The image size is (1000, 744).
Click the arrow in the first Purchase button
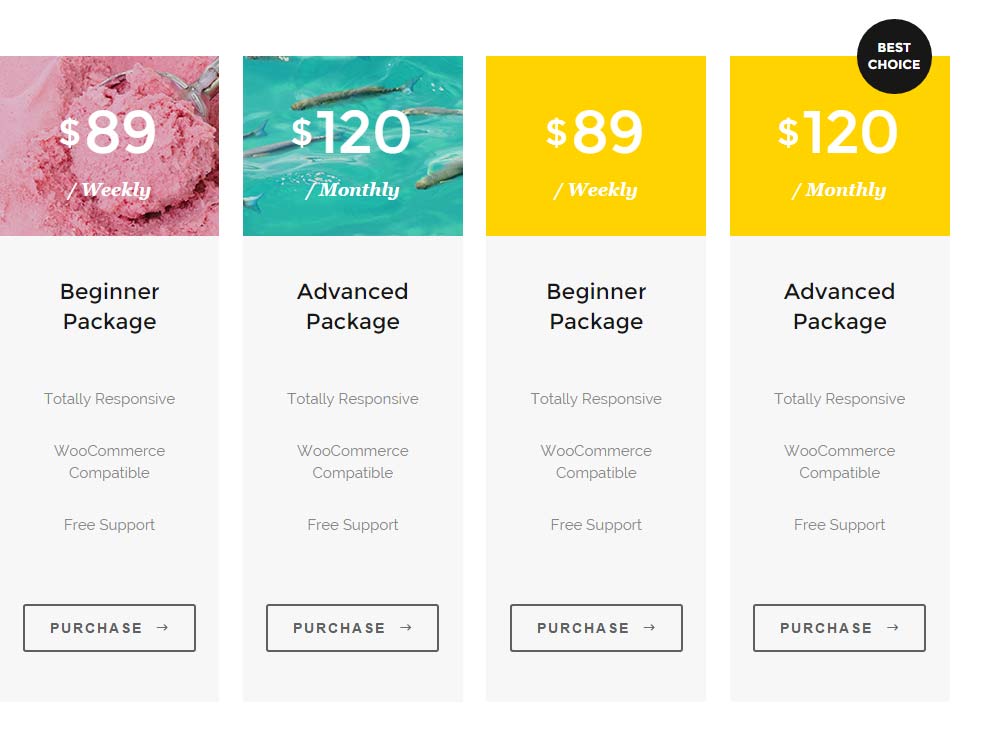pos(163,628)
